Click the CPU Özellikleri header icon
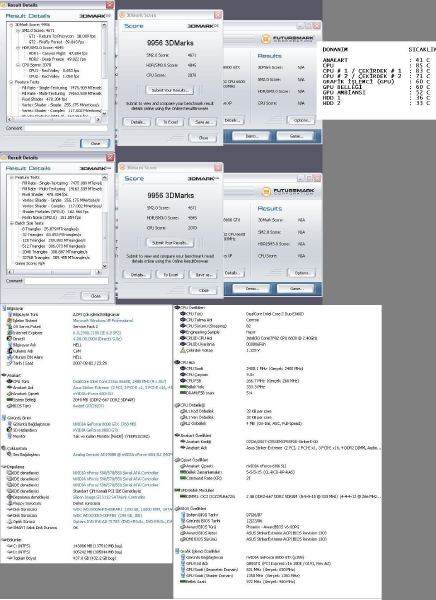Viewport: 436px width, 600px height. [x=177, y=307]
